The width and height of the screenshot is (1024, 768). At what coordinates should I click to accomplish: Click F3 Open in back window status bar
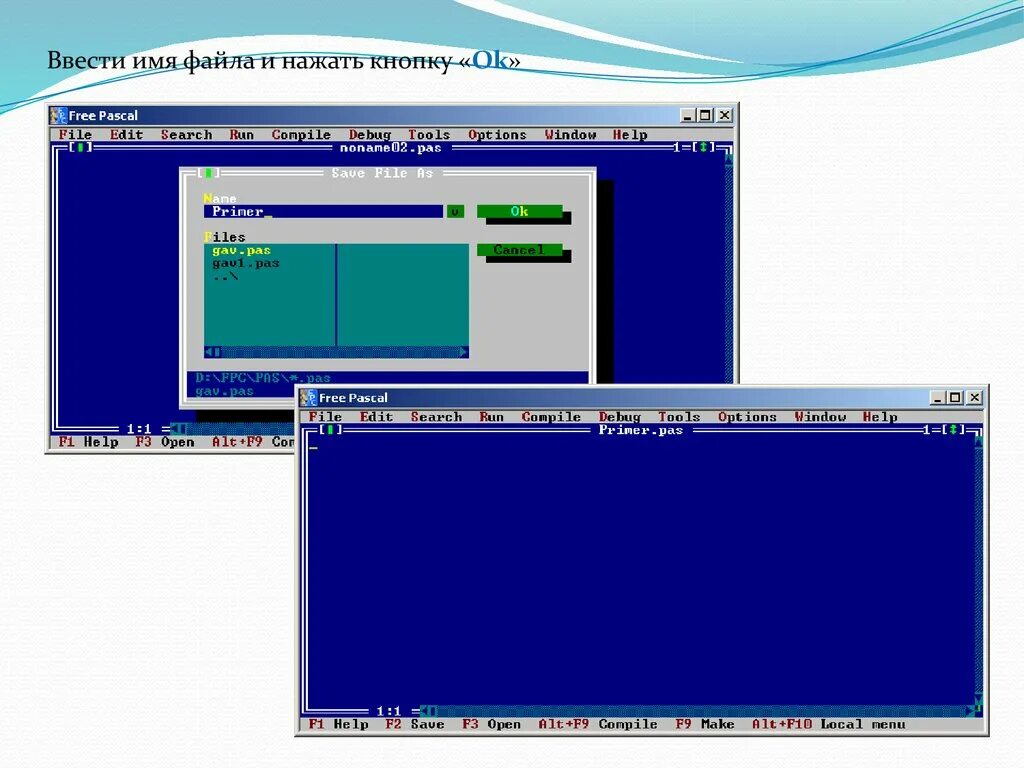click(165, 442)
